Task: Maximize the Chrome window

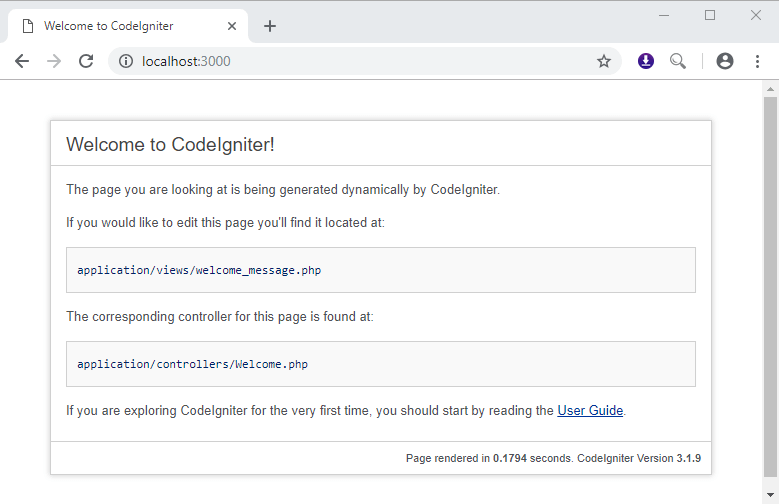Action: point(710,15)
